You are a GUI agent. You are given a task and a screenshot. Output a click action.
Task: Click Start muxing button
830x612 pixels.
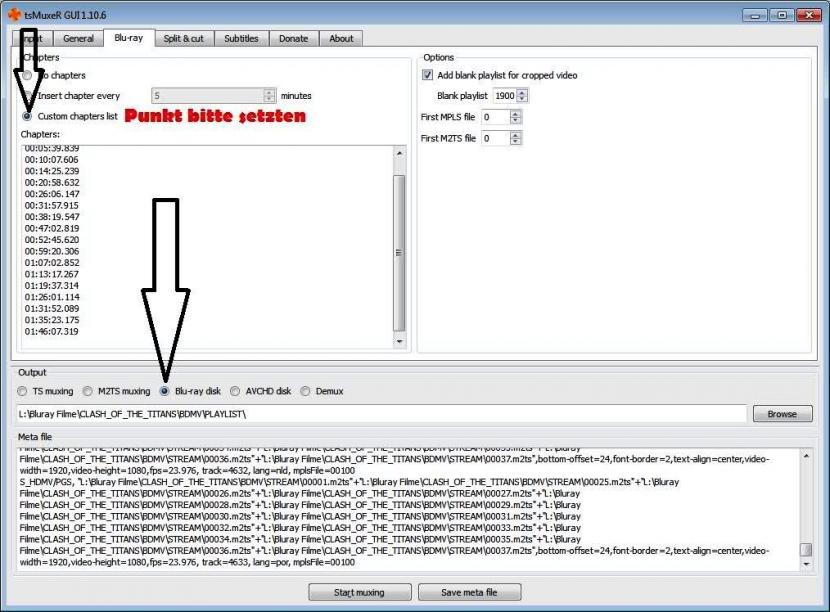359,592
